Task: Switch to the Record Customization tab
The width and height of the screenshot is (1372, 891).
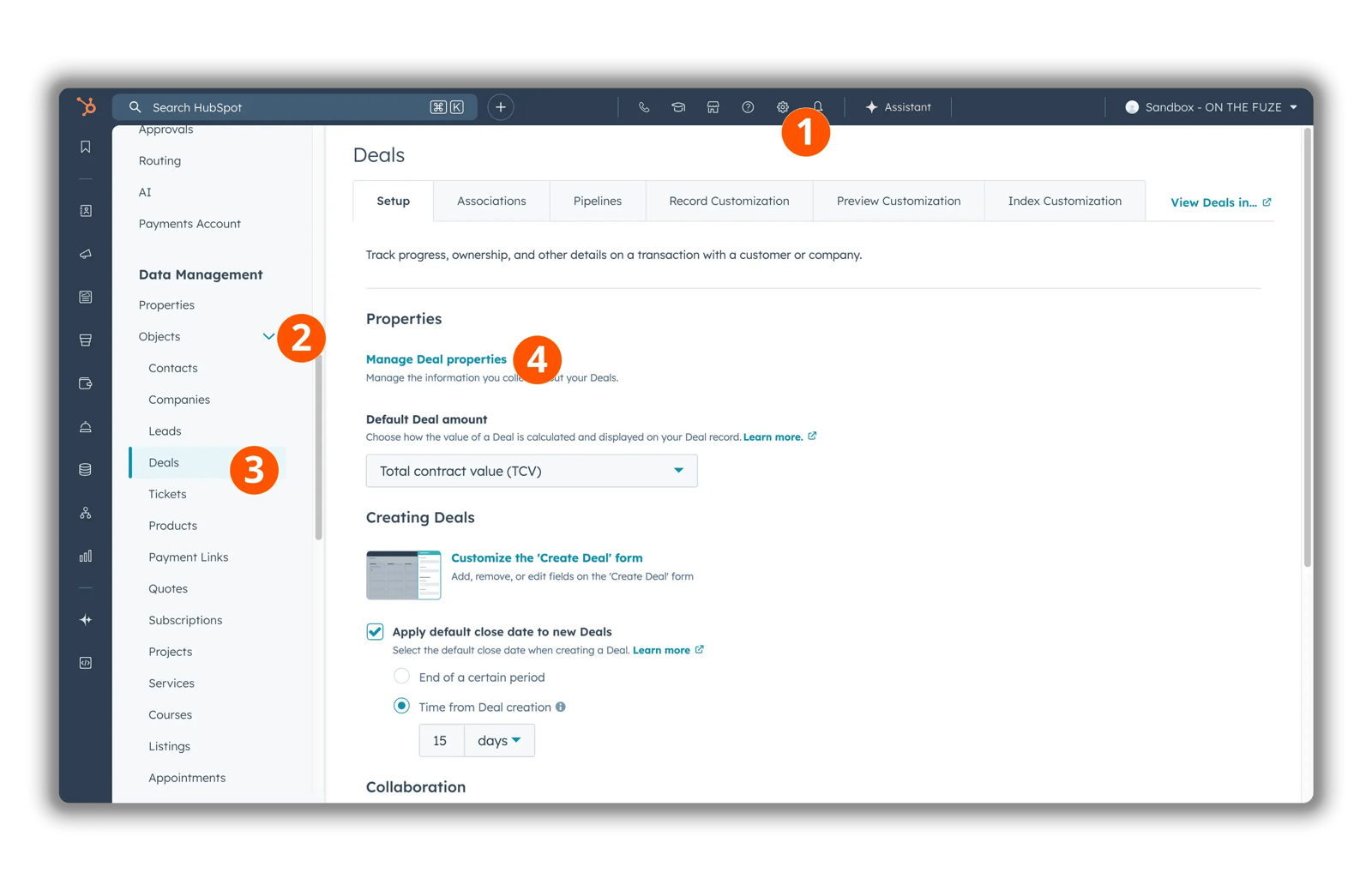Action: [x=729, y=201]
